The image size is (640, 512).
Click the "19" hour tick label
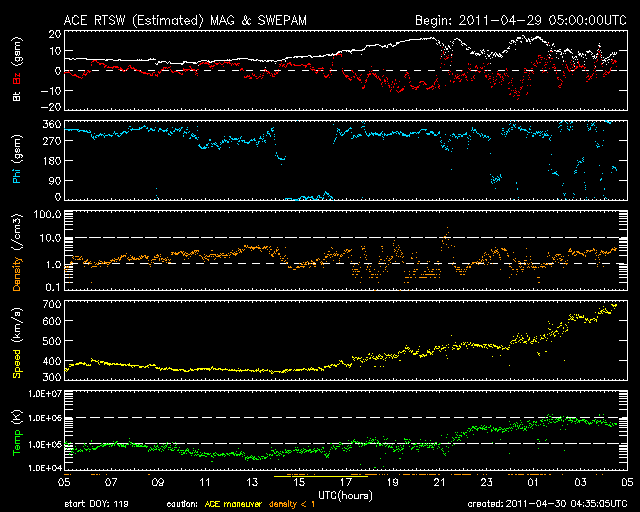pos(393,482)
